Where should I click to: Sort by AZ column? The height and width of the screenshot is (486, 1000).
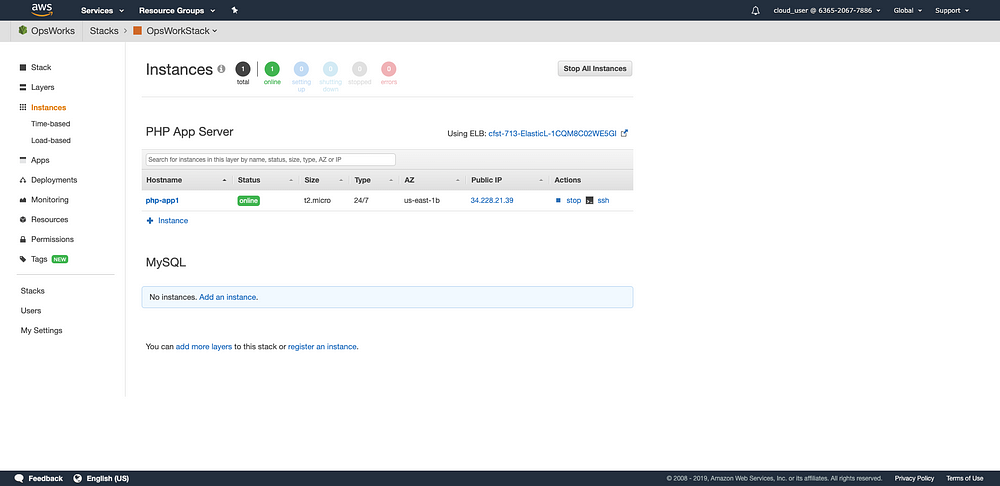(432, 180)
